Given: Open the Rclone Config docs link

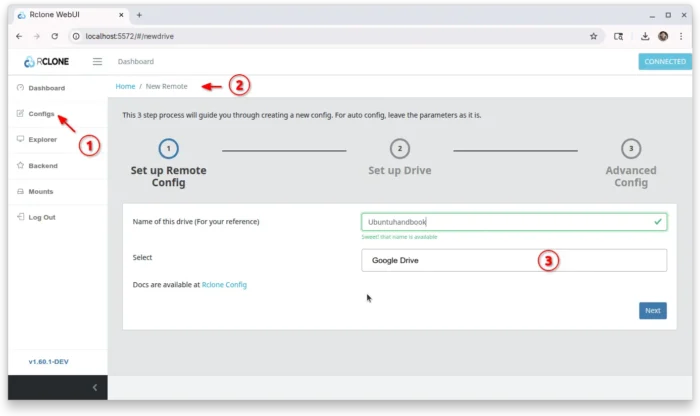Looking at the screenshot, I should (x=224, y=285).
